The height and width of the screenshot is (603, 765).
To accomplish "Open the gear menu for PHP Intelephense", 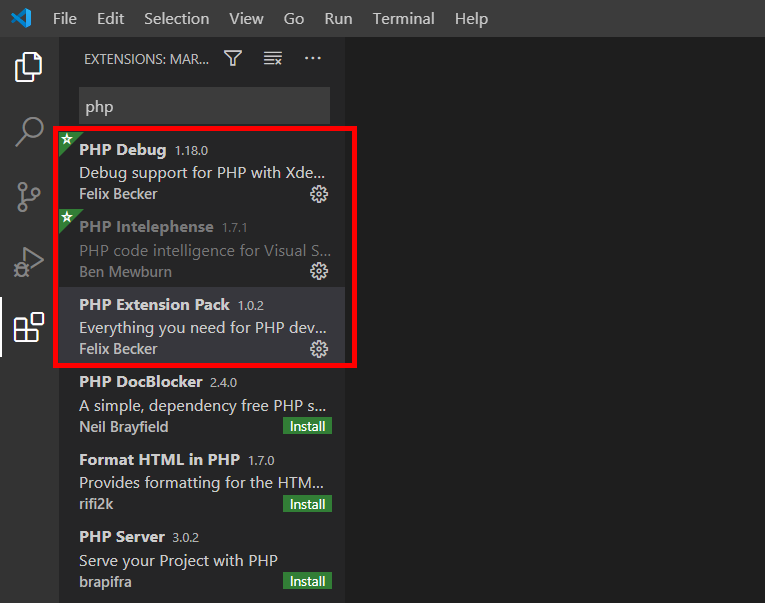I will pyautogui.click(x=319, y=271).
